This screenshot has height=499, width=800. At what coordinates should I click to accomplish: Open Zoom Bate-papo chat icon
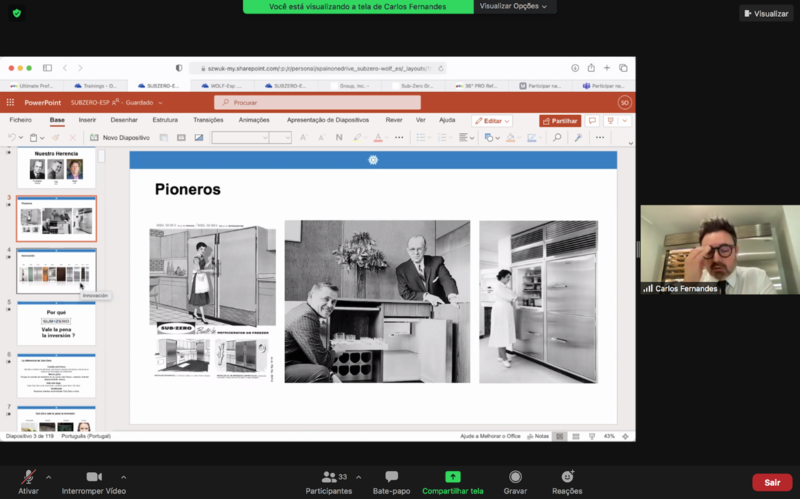click(391, 477)
